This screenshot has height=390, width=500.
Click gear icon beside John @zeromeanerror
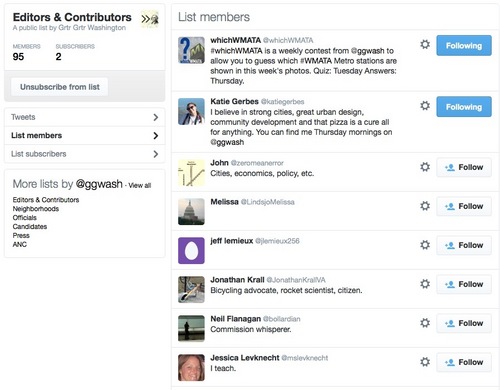(x=425, y=167)
